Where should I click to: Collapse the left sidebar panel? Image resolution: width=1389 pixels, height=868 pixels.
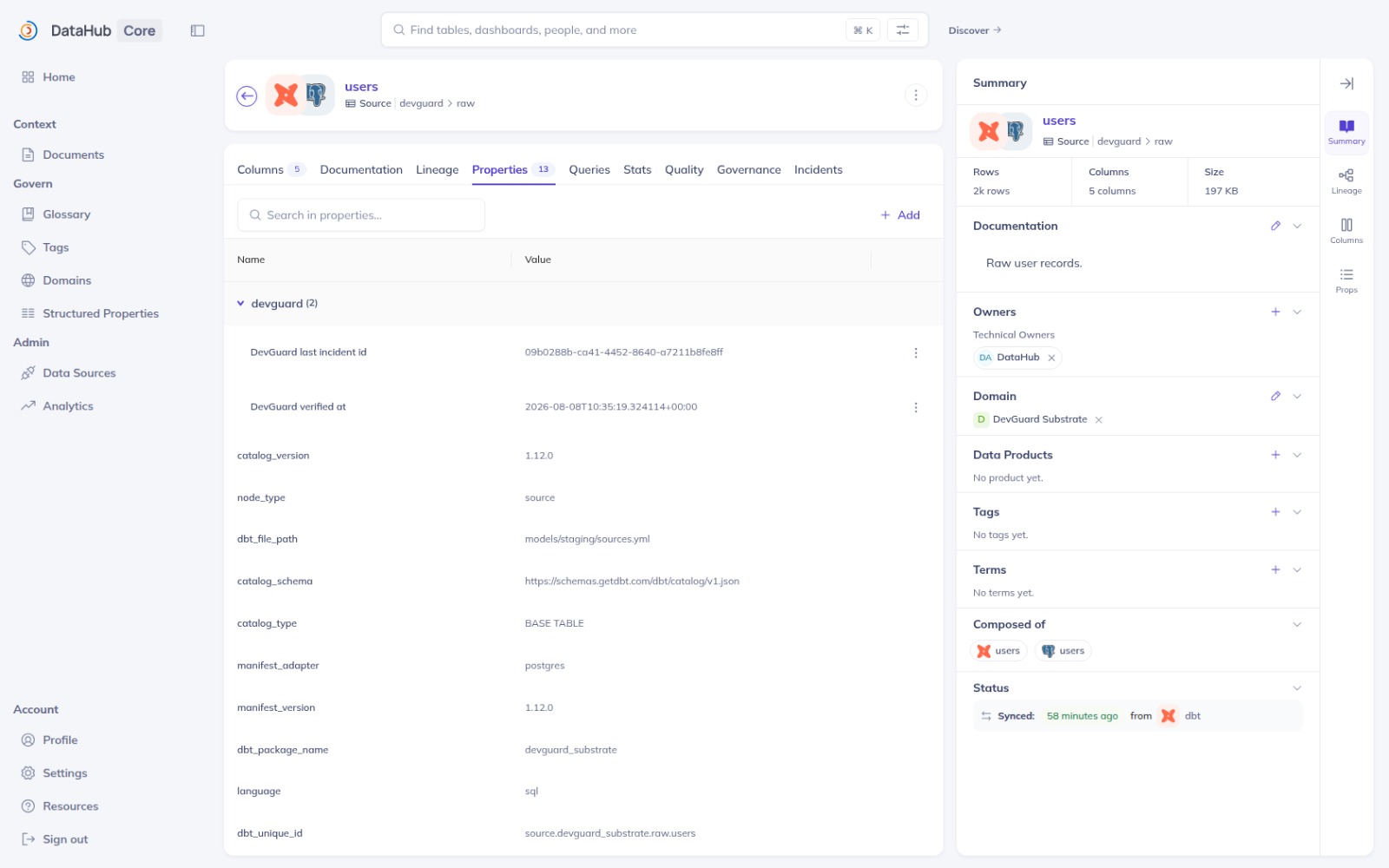[197, 30]
